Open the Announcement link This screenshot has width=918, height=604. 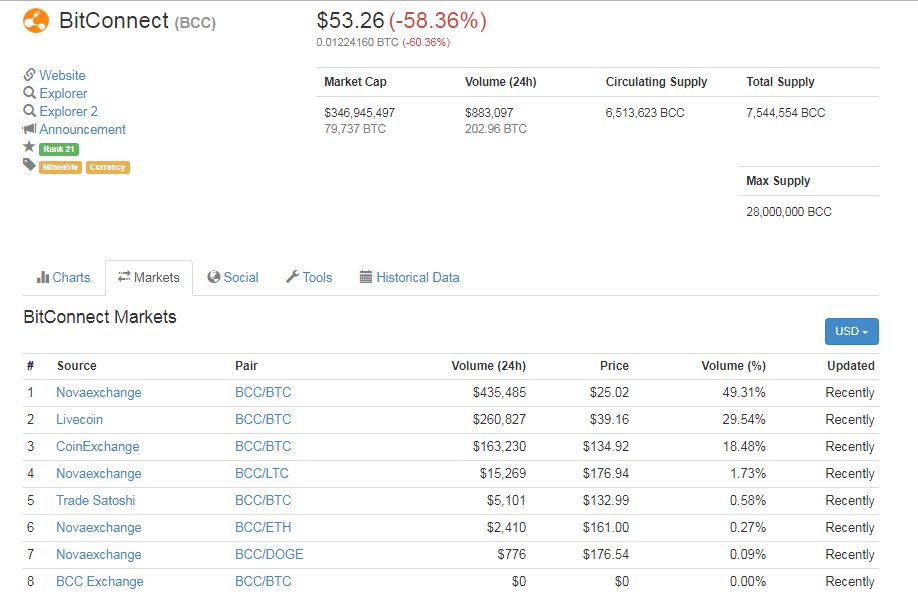[83, 129]
